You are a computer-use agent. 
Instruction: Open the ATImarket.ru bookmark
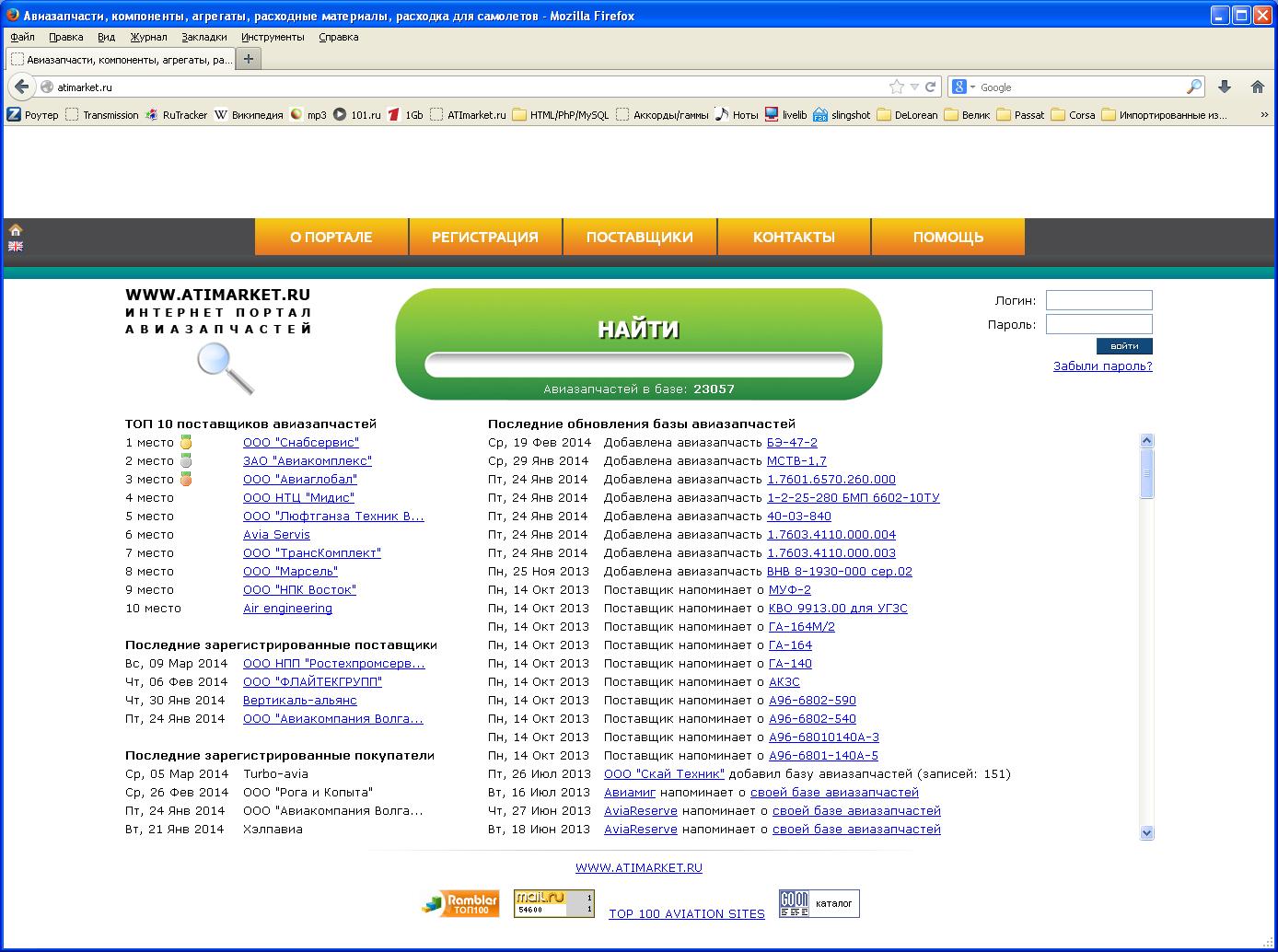coord(468,115)
